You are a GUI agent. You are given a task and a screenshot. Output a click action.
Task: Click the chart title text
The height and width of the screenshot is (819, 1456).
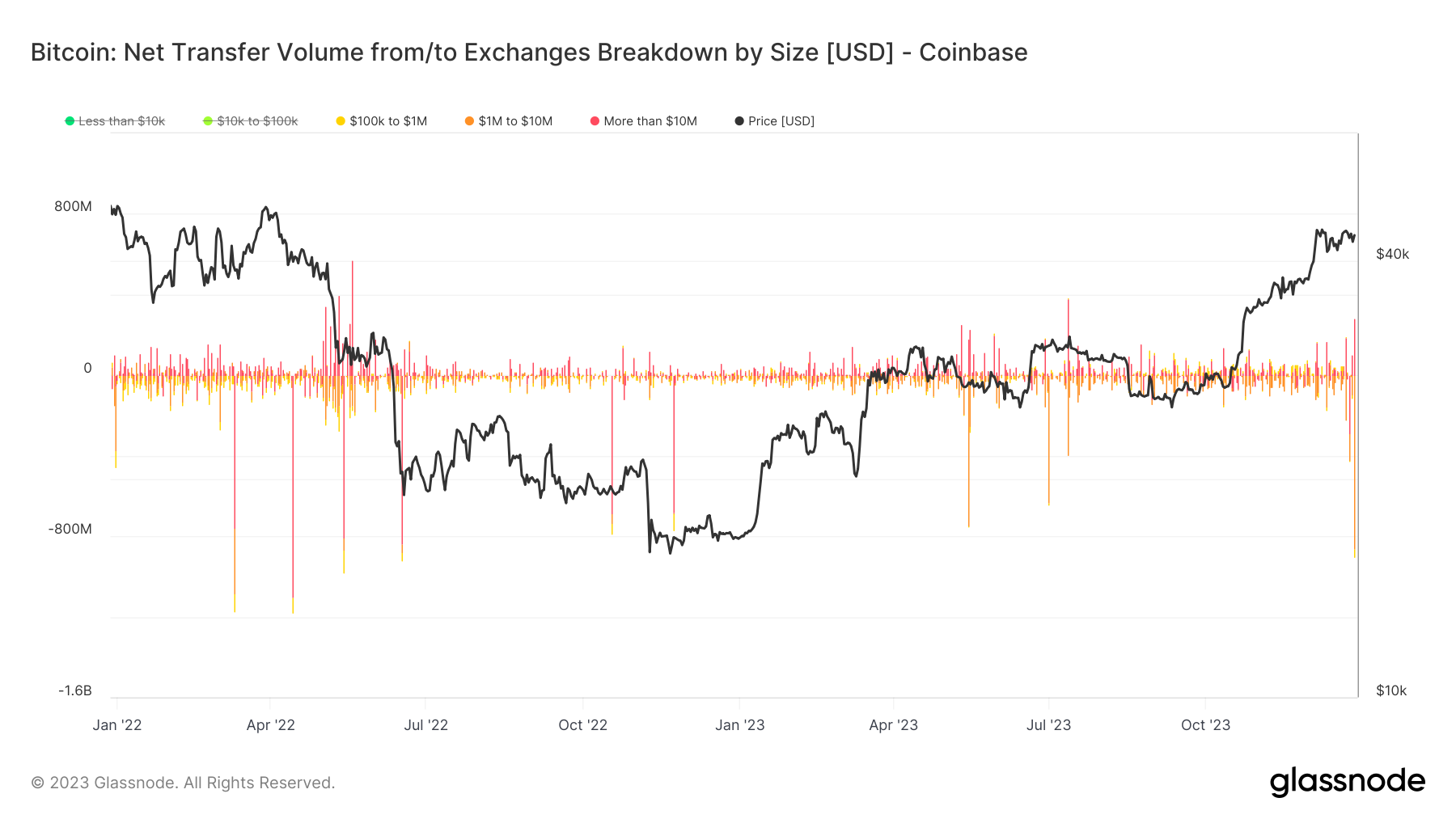(x=529, y=53)
